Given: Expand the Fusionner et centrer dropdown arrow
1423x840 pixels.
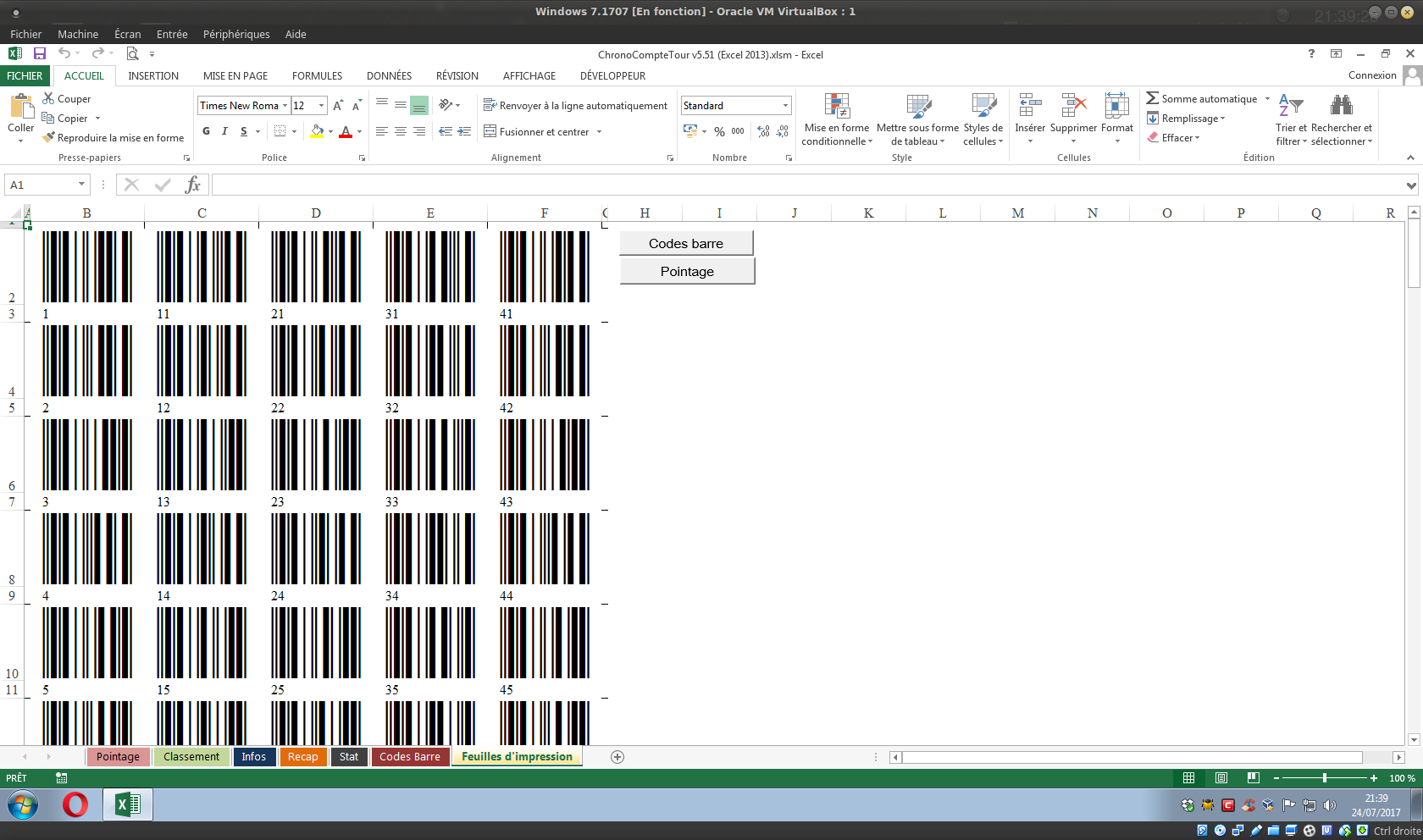Looking at the screenshot, I should click(x=599, y=132).
